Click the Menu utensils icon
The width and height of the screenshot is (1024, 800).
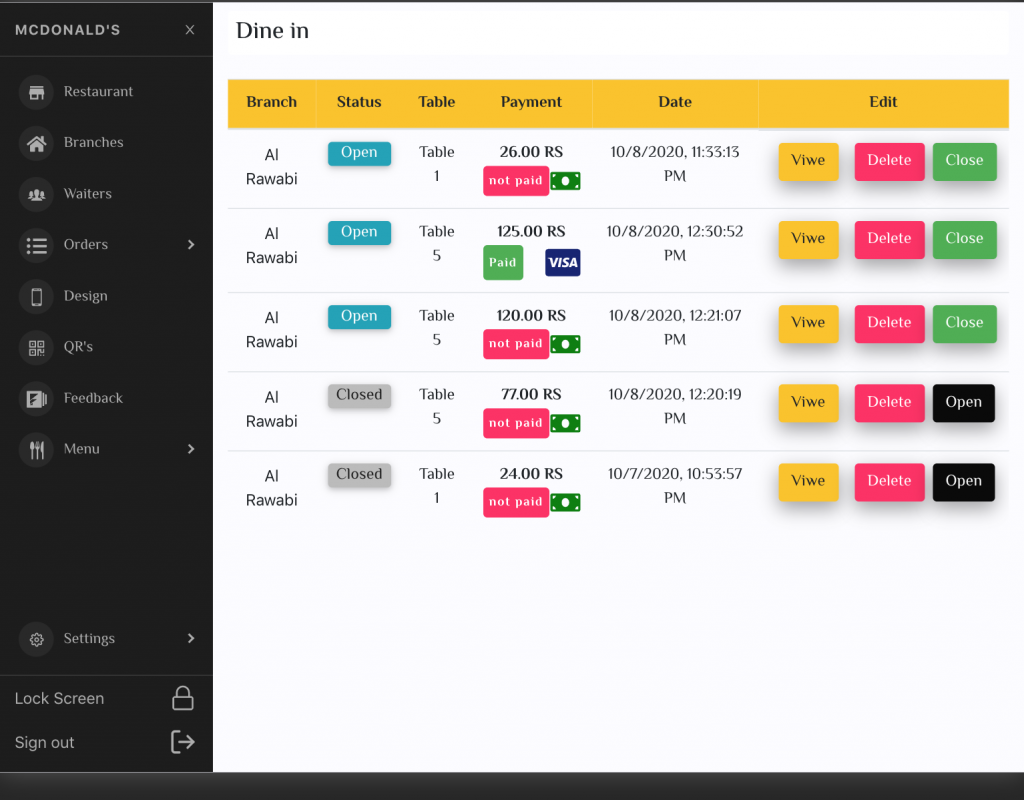tap(37, 449)
